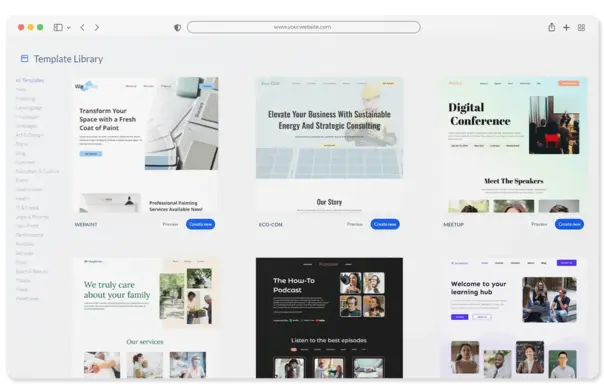Open the learning hub template thumbnail
This screenshot has width=604, height=387.
pos(514,318)
